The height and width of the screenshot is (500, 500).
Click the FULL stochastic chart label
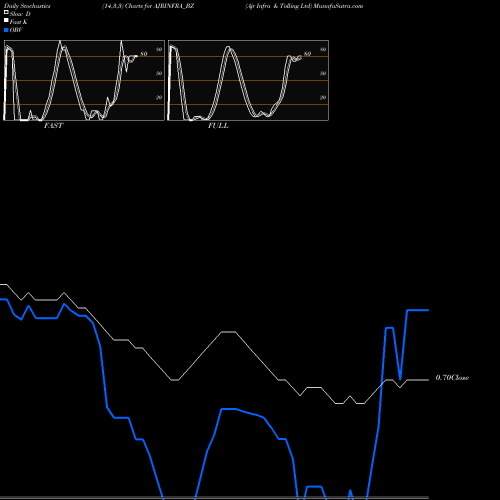218,126
